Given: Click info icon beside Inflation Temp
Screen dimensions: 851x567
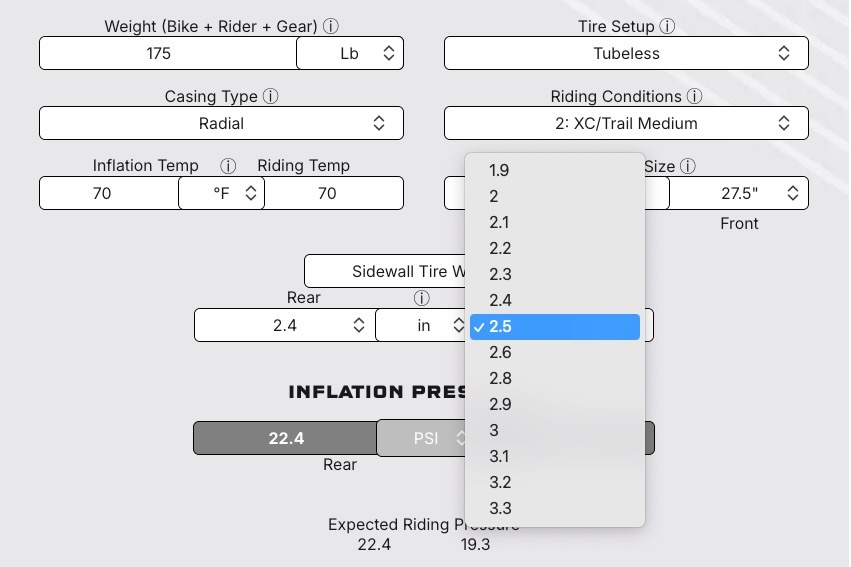Looking at the screenshot, I should pyautogui.click(x=228, y=166).
